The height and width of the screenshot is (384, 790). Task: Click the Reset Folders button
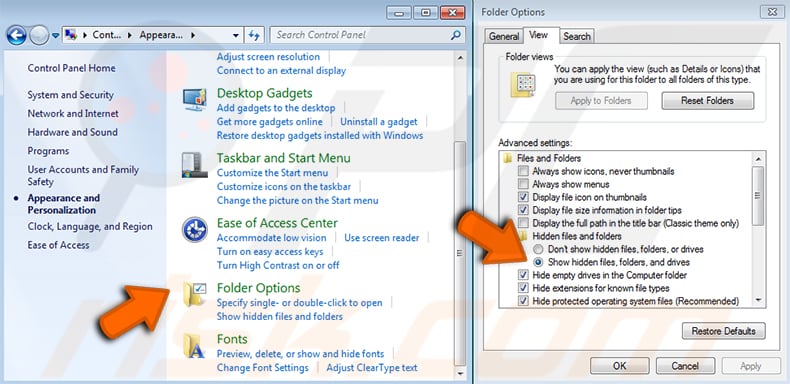click(707, 101)
